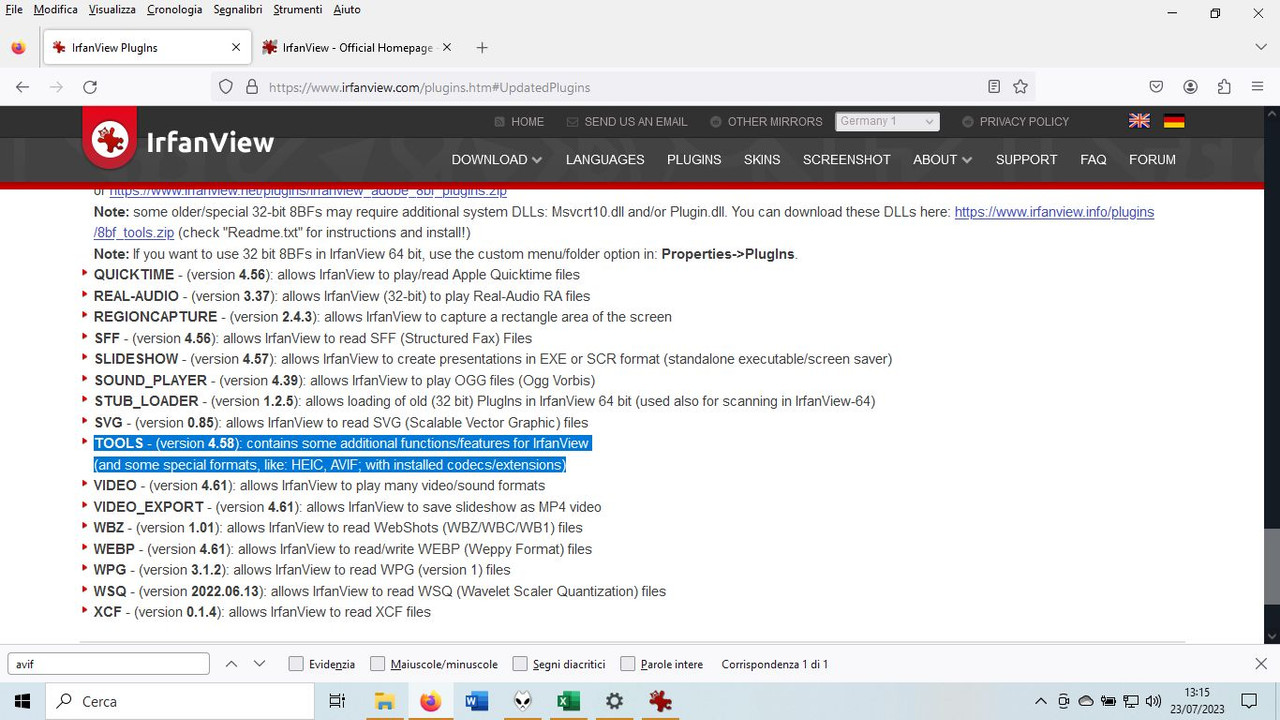The width and height of the screenshot is (1280, 720).
Task: Enable Segni diacritici checkbox
Action: [519, 664]
